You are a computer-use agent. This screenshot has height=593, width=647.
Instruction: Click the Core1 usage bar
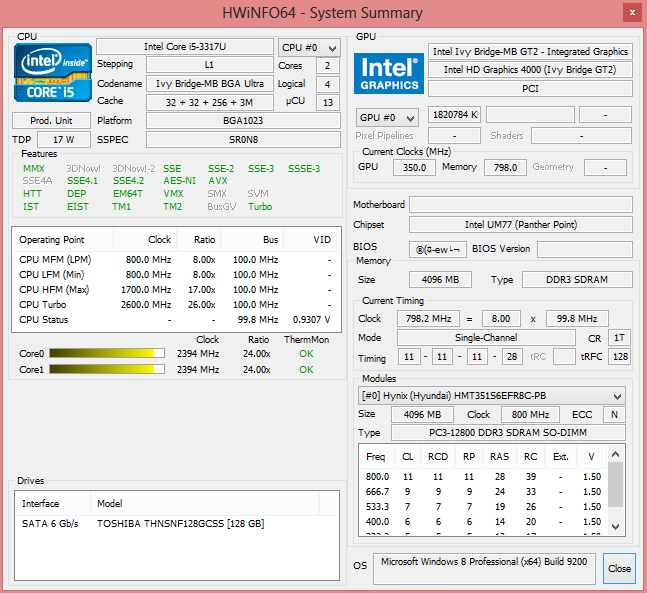(x=107, y=369)
